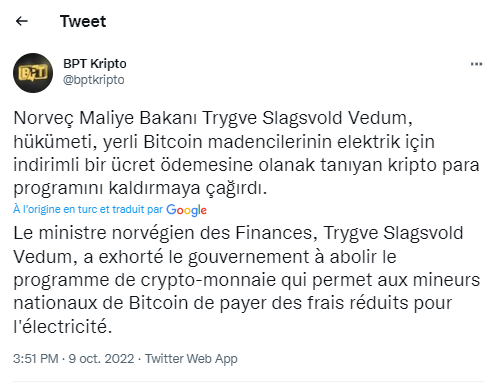Open the three-dot more options menu
The width and height of the screenshot is (498, 388).
476,64
